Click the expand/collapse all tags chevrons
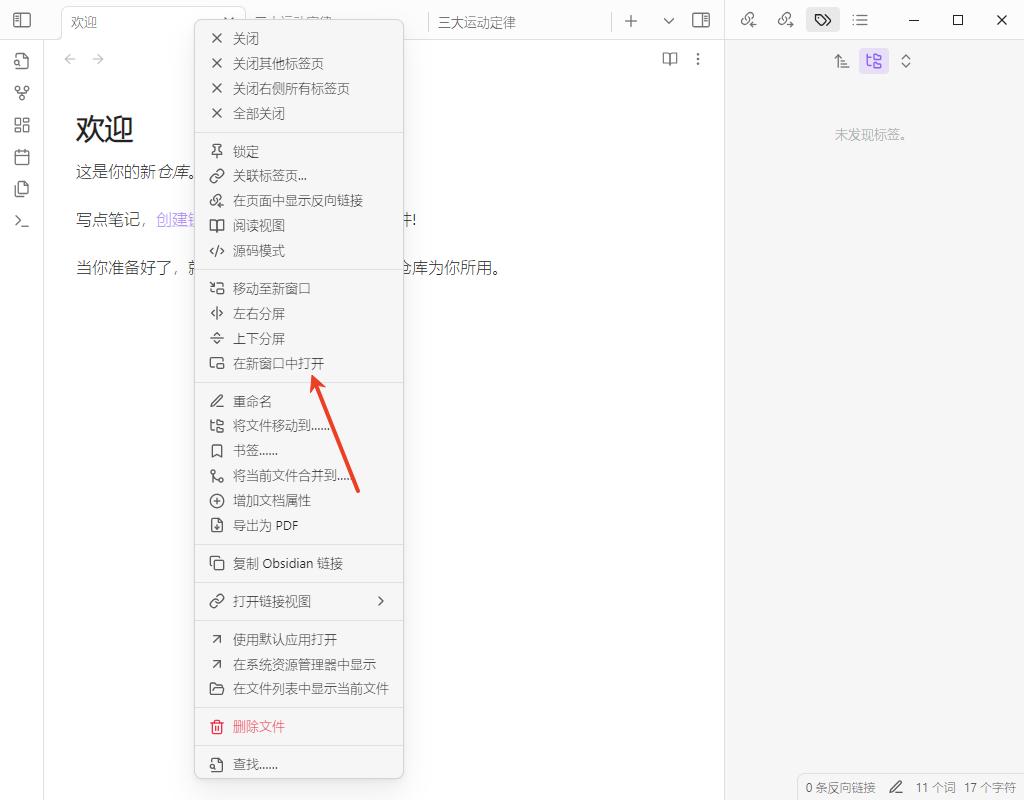This screenshot has width=1024, height=800. pyautogui.click(x=905, y=61)
